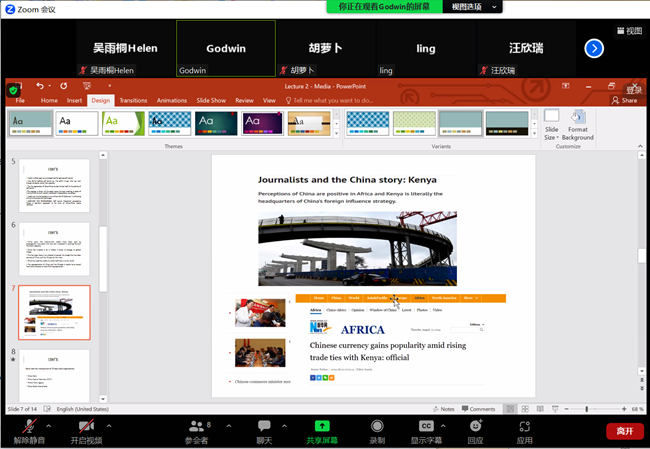Open the 视图 layout view menu
The height and width of the screenshot is (449, 650).
click(629, 31)
